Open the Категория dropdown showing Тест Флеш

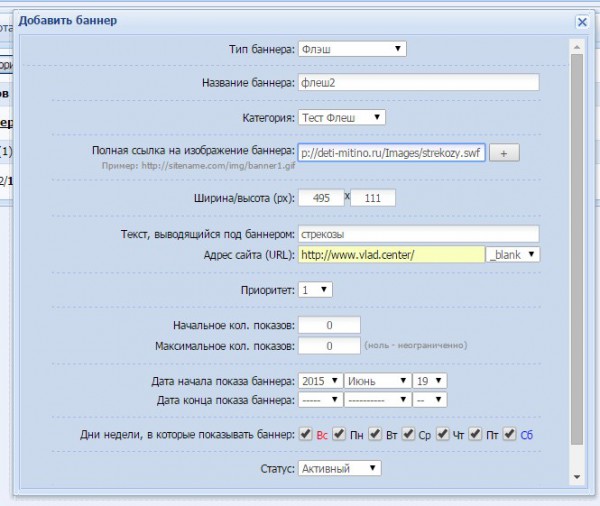coord(342,118)
